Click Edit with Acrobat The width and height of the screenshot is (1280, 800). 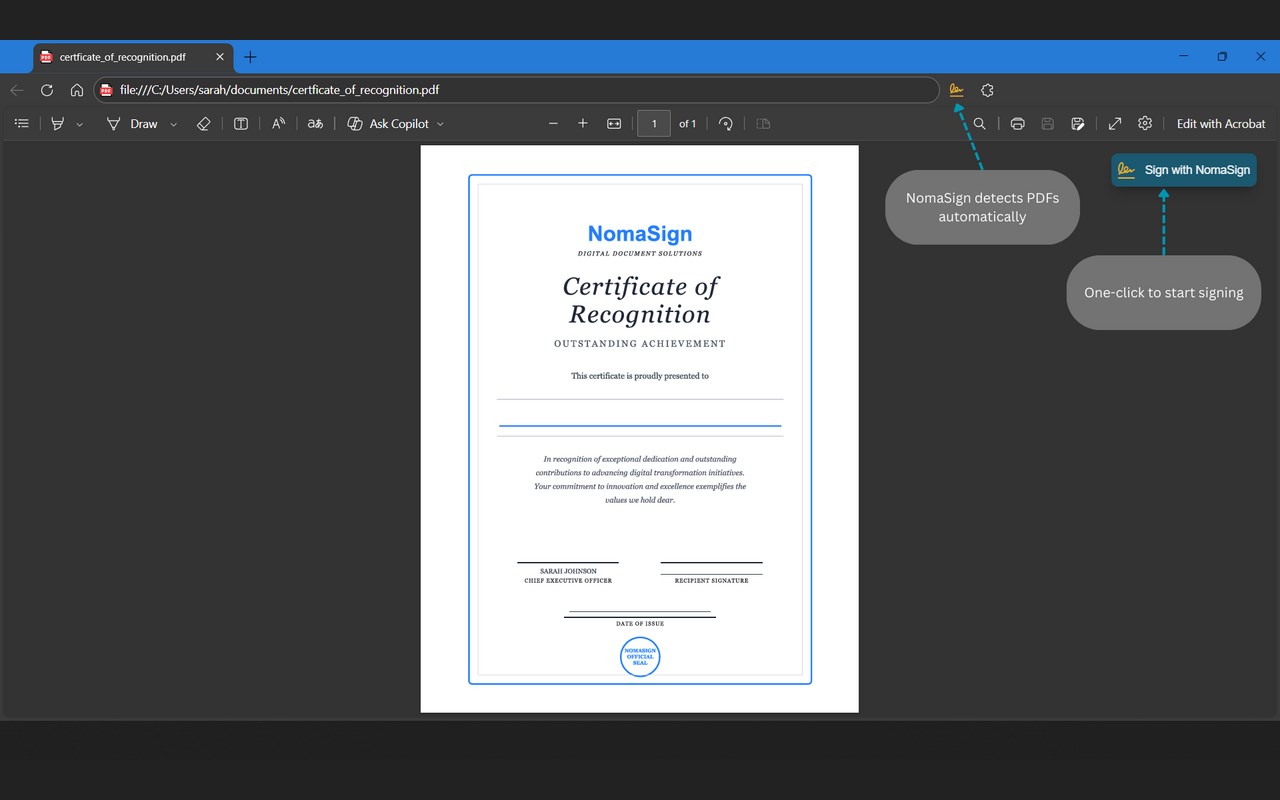tap(1220, 124)
